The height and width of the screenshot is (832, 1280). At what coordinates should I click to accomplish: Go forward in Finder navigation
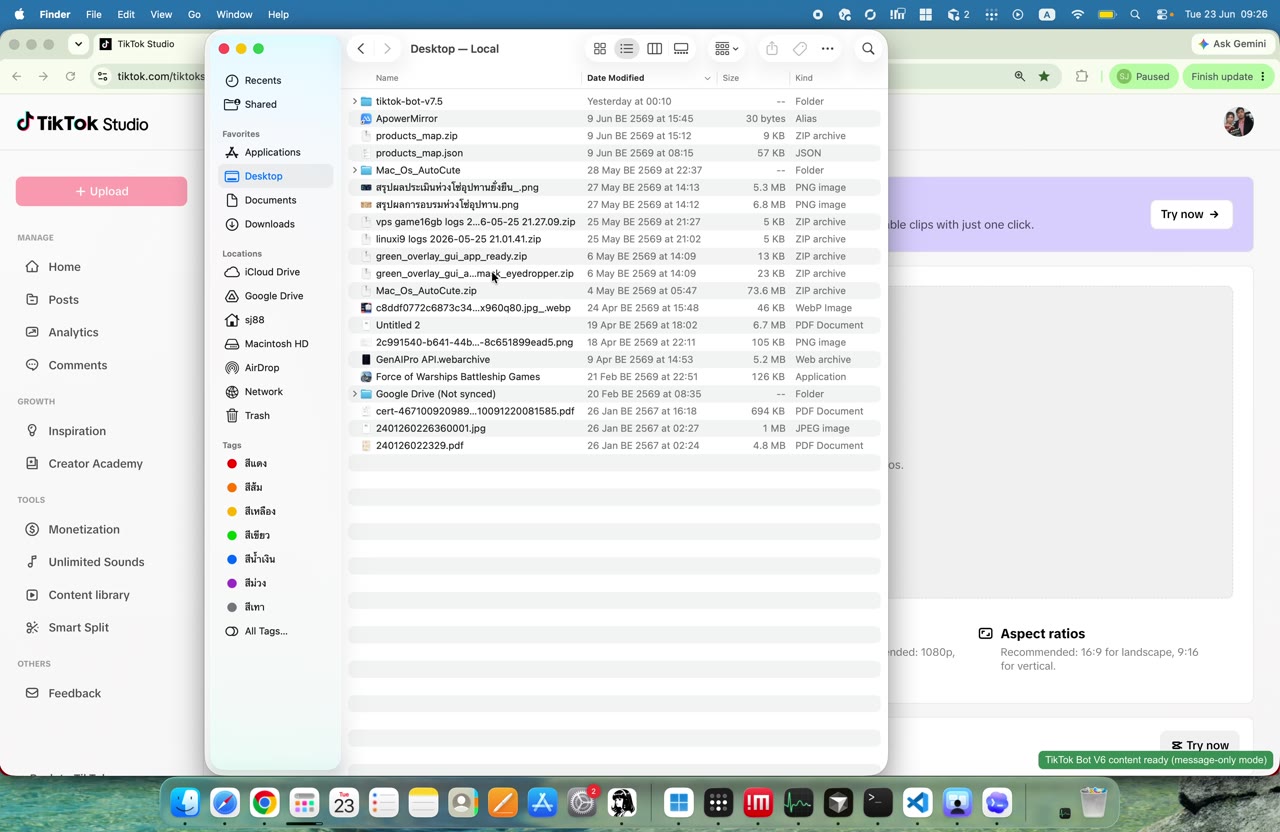click(387, 48)
